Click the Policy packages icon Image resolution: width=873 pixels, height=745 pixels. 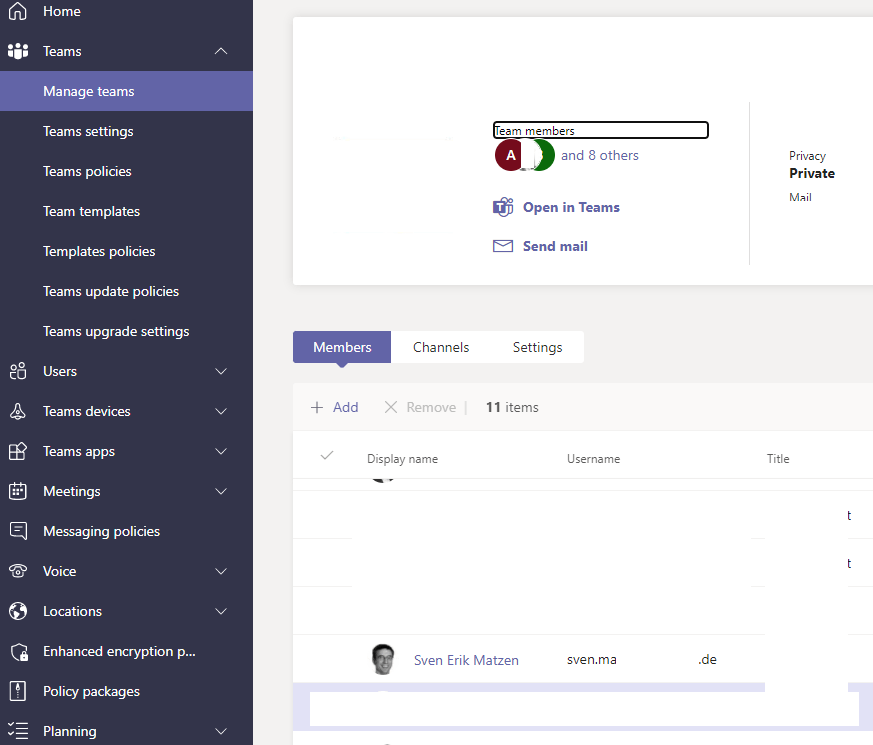click(x=18, y=692)
